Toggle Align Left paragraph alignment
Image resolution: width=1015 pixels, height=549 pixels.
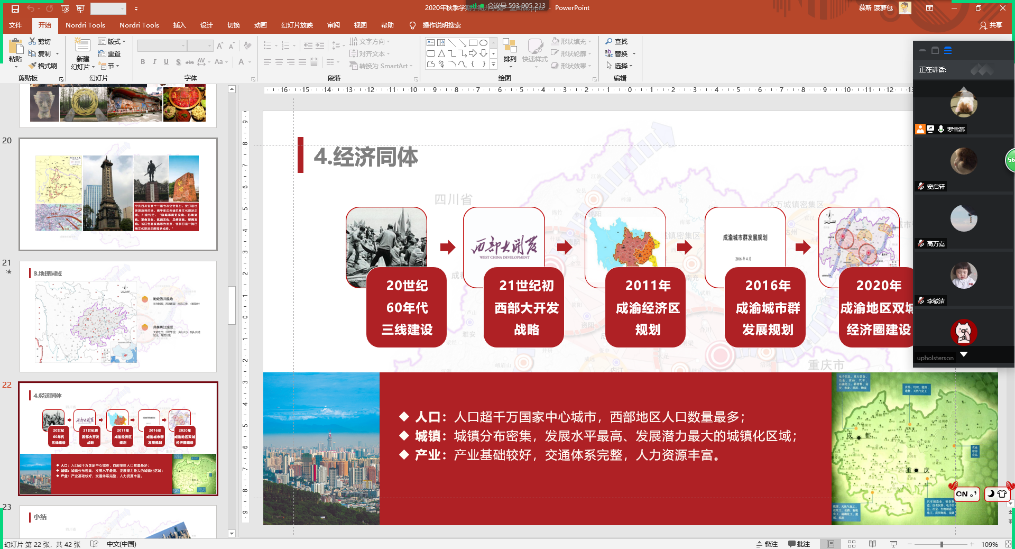pyautogui.click(x=267, y=62)
